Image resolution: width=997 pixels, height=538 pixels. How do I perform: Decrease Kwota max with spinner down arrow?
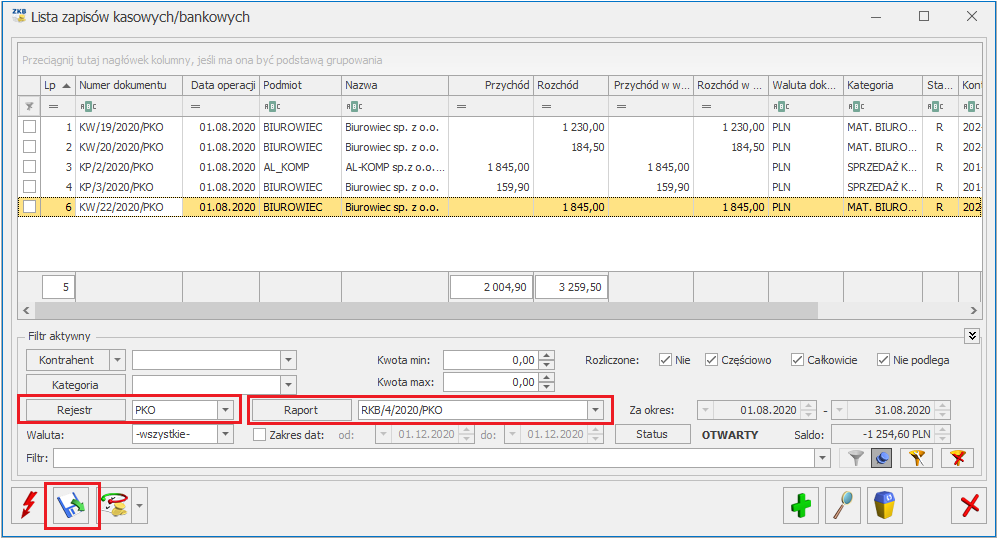[546, 387]
